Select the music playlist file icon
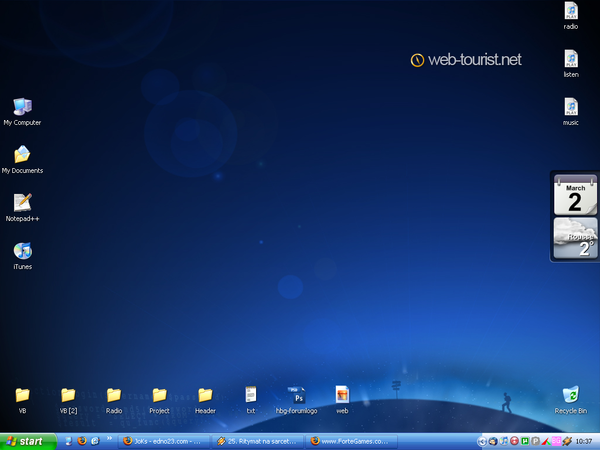600x450 pixels. click(x=571, y=111)
